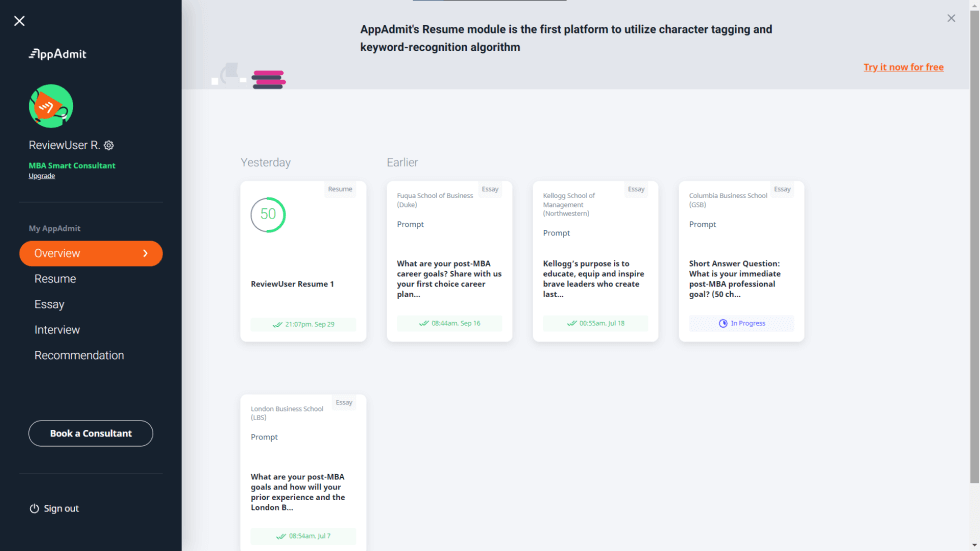Dismiss the banner with its close icon

(x=951, y=19)
